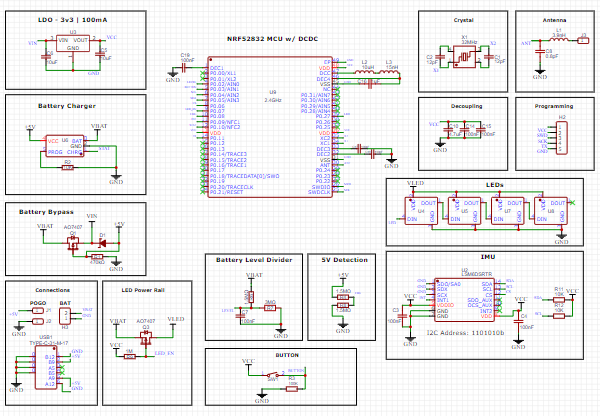Select capacitor C8 0.8pF
600x416 pixels.
click(540, 51)
